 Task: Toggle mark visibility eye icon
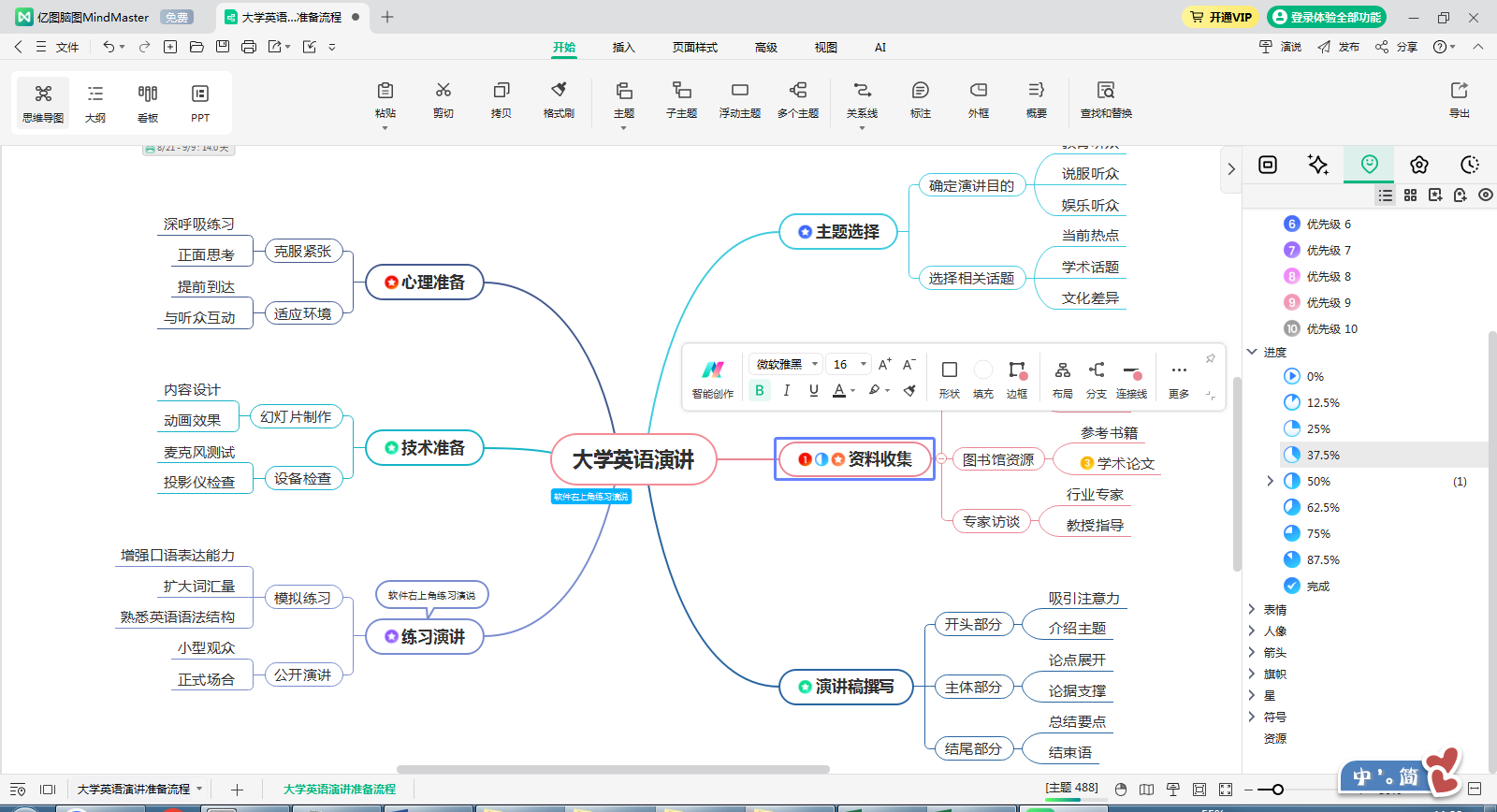click(x=1486, y=195)
